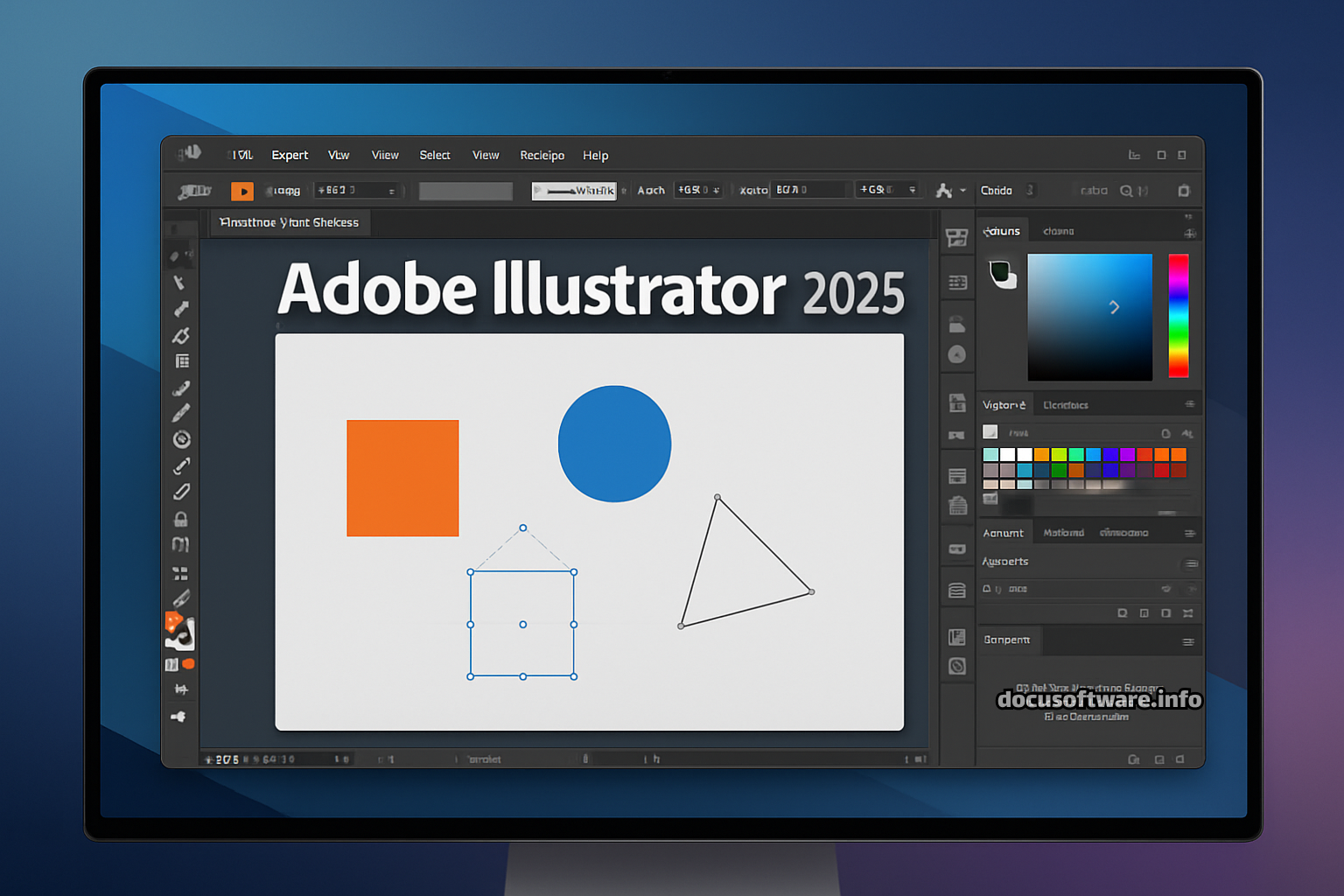Open the Select menu
Viewport: 1344px width, 896px height.
click(434, 155)
